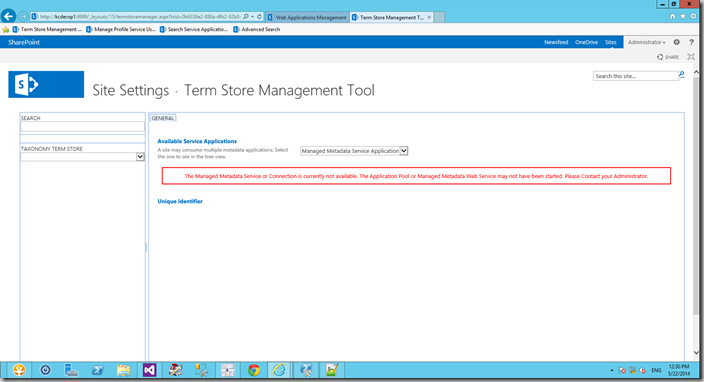Open Term Store Management favorite link
704x382 pixels.
point(47,30)
